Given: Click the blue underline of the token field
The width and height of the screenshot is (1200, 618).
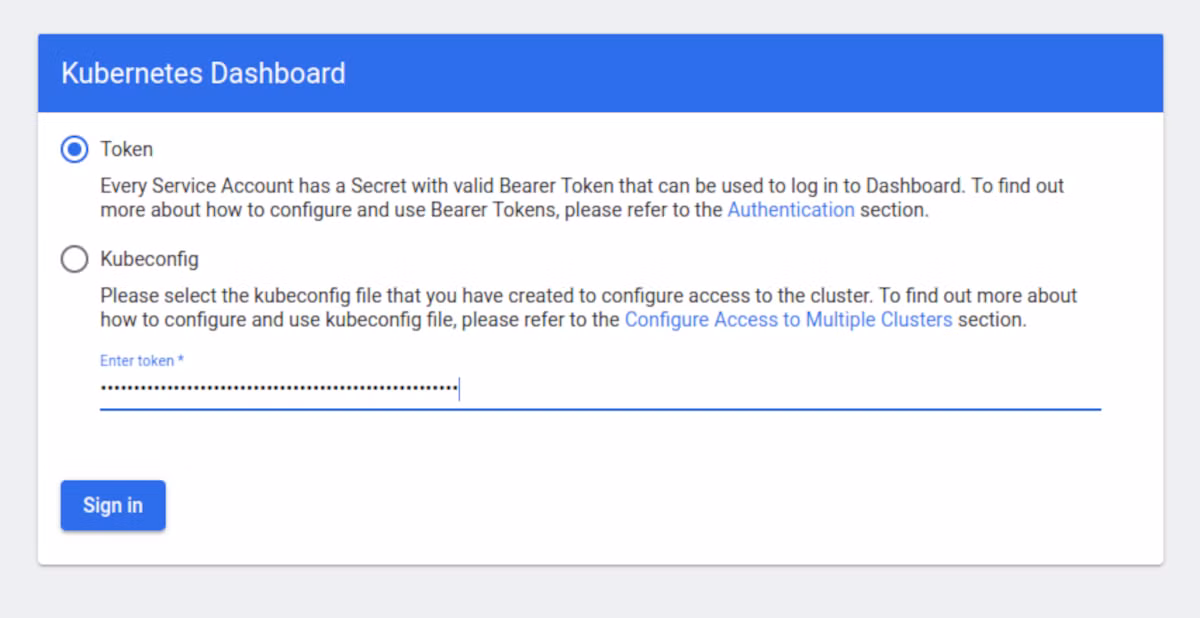Looking at the screenshot, I should (x=600, y=409).
